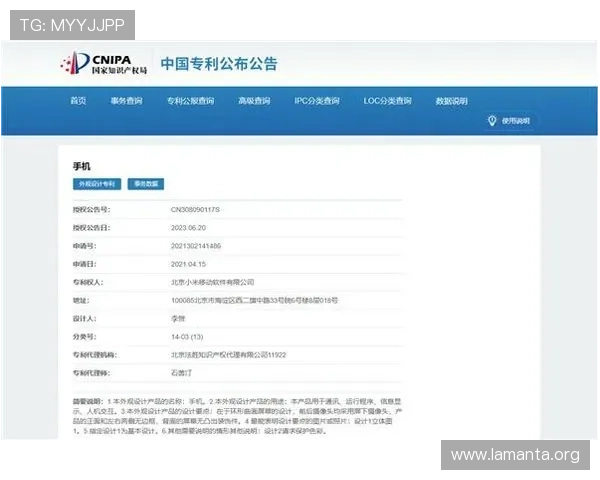
Task: Choose LOC分类查询 in the navigation bar
Action: tap(388, 101)
